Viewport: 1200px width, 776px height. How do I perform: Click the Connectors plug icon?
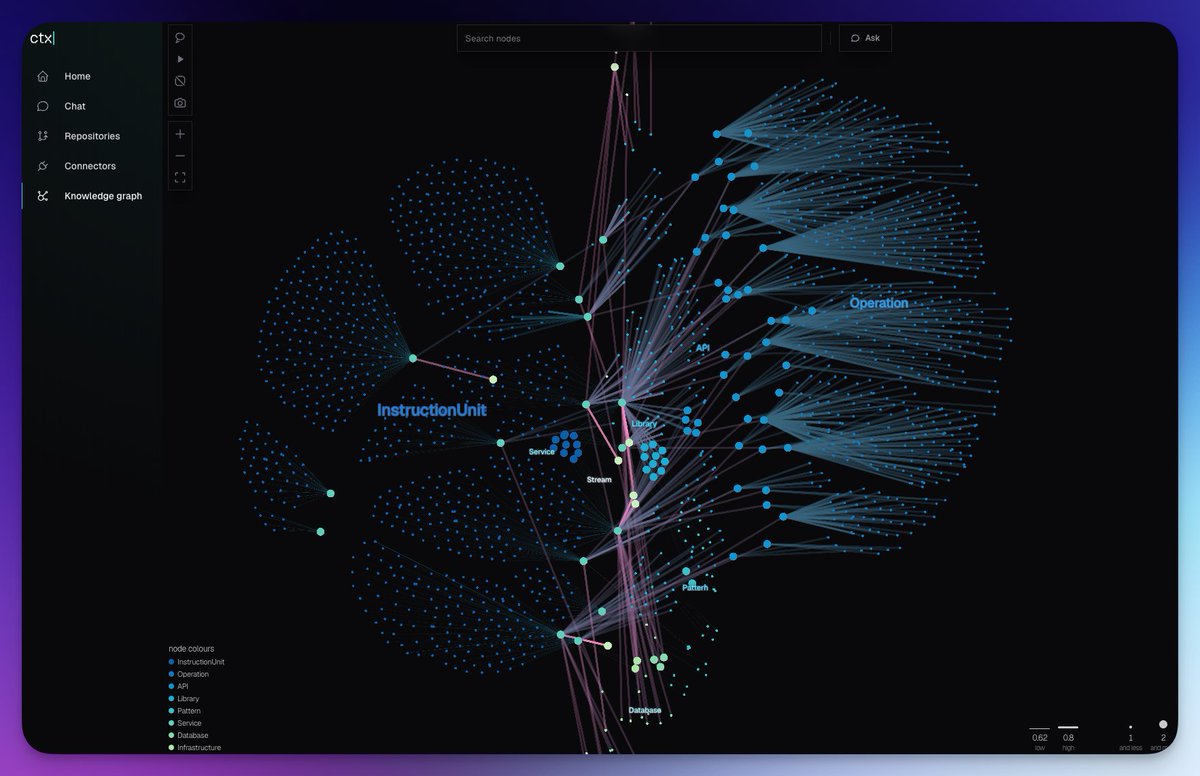point(43,166)
